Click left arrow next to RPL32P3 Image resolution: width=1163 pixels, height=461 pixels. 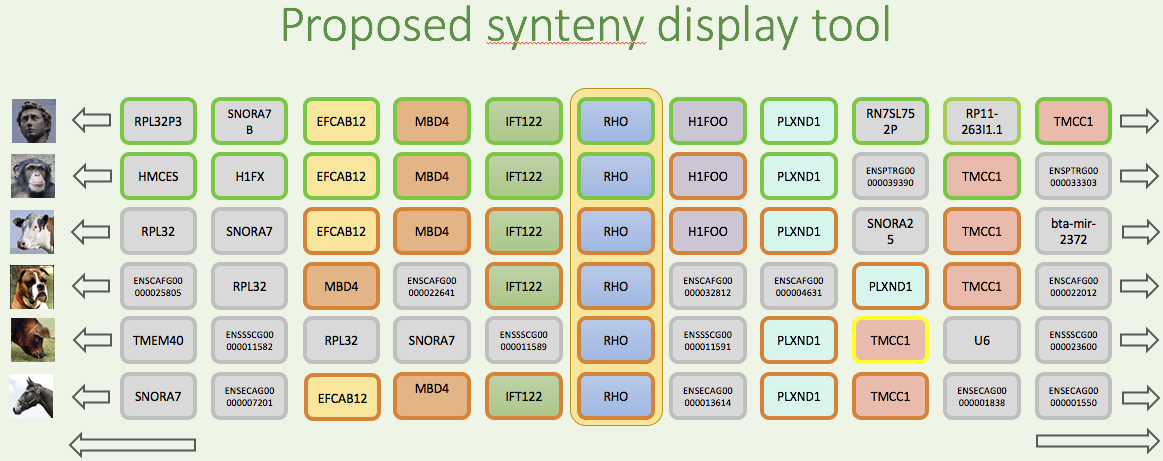click(91, 121)
